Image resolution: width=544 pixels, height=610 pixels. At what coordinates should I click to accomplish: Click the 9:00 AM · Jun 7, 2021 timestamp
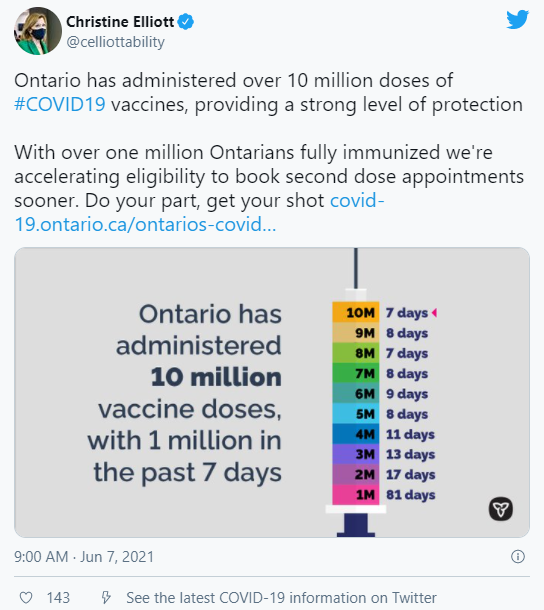pos(84,557)
